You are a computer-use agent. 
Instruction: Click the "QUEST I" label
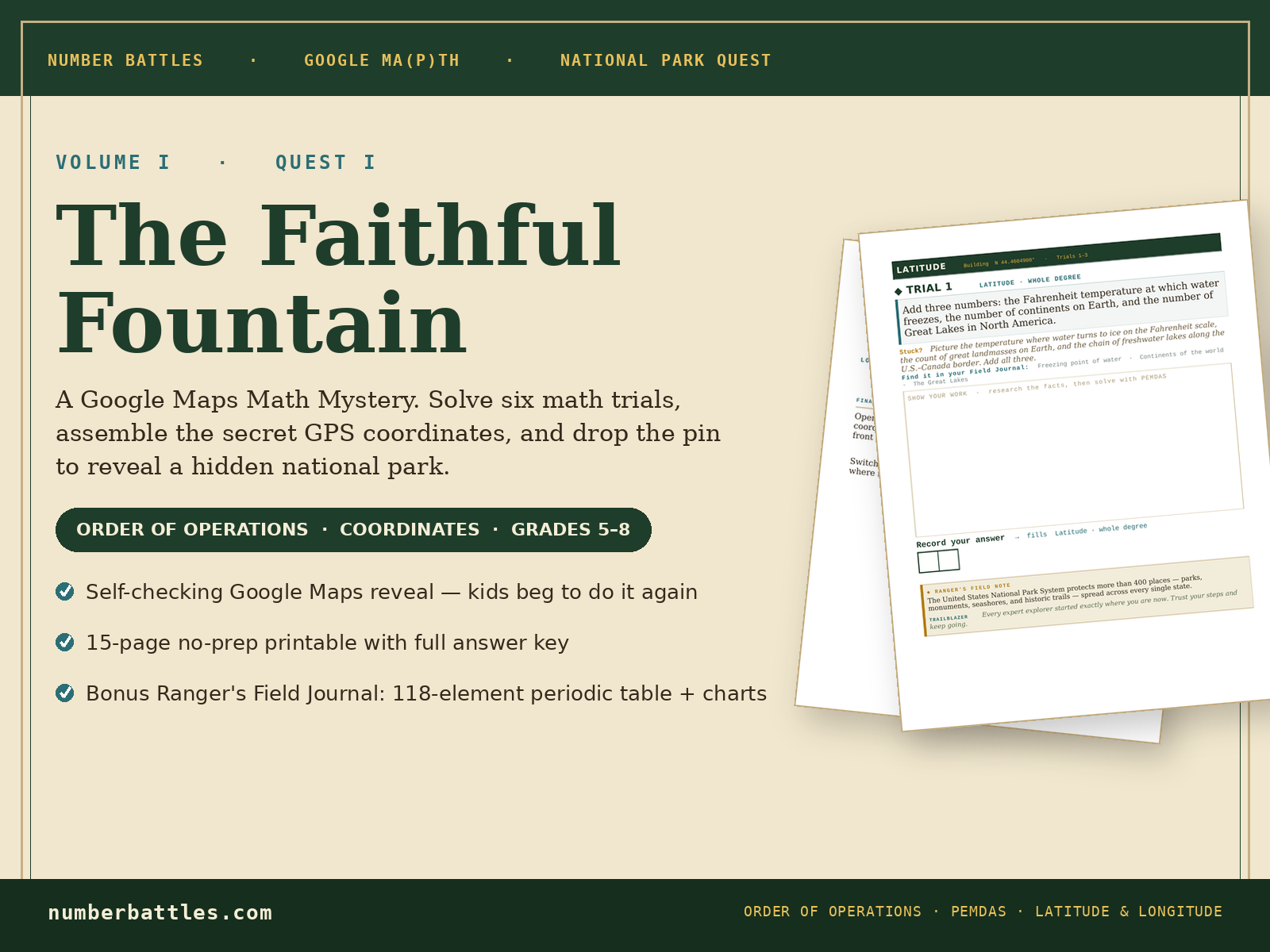325,163
